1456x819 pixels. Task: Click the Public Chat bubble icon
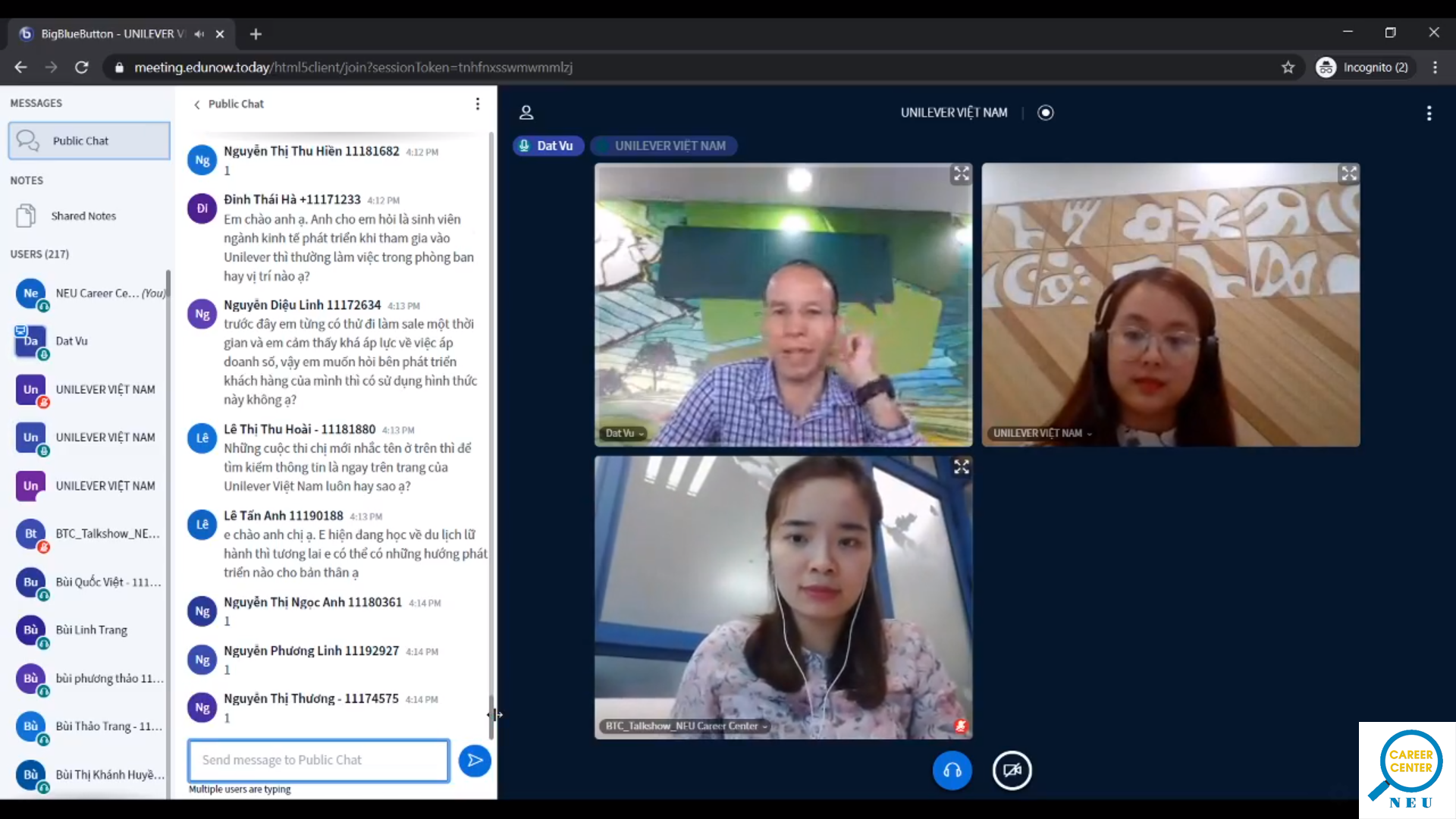28,141
